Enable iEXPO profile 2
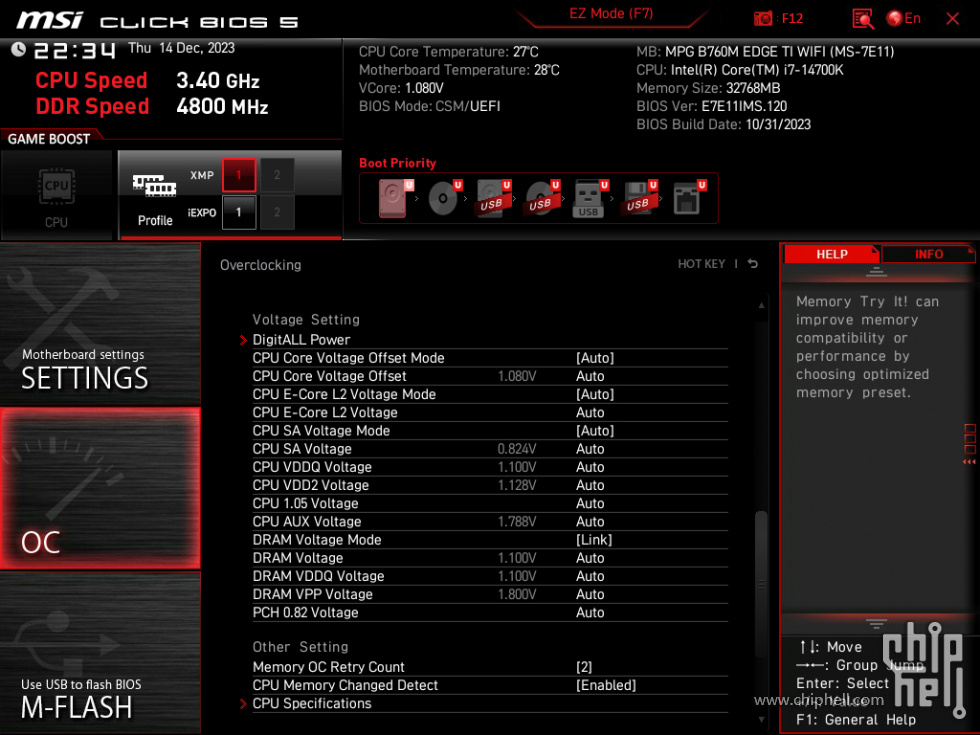This screenshot has width=980, height=735. coord(277,212)
